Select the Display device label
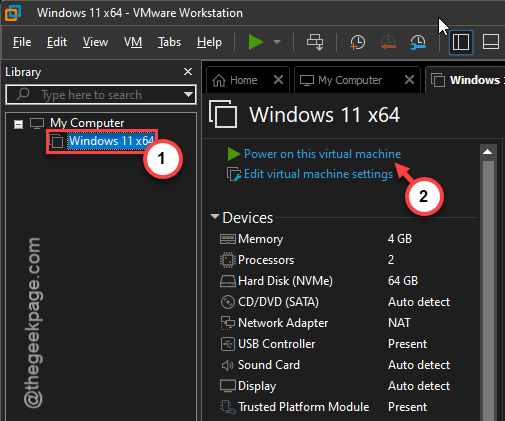The width and height of the screenshot is (505, 421). click(257, 386)
